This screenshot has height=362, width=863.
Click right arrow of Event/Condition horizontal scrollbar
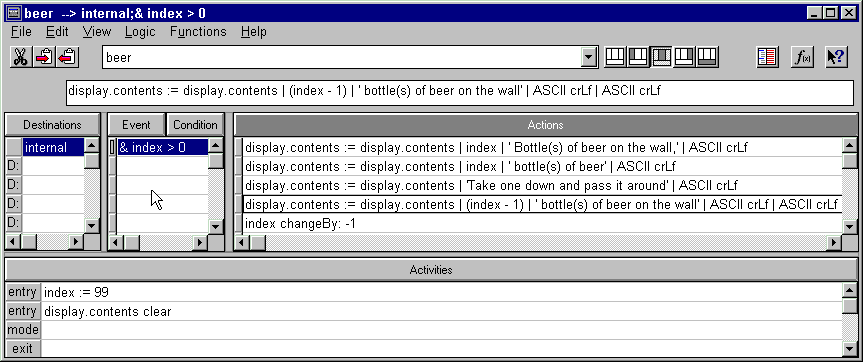pyautogui.click(x=201, y=242)
